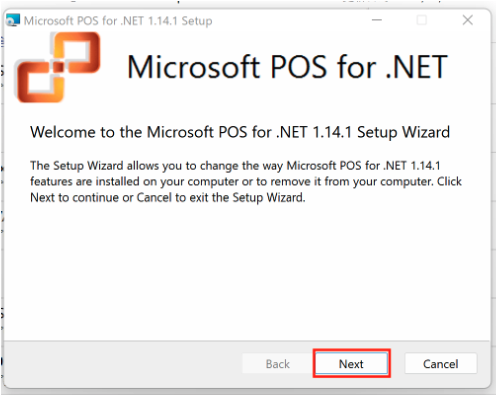Click the disabled maximize button in title bar

click(422, 20)
